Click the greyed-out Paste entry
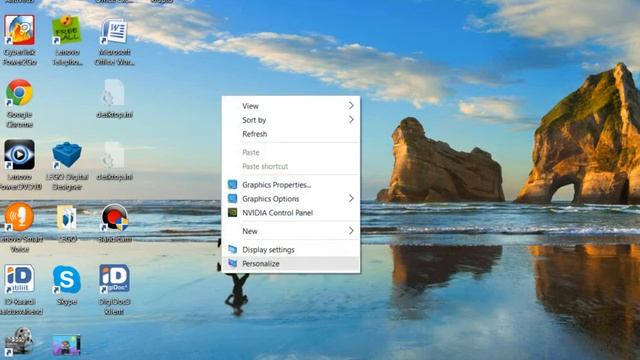This screenshot has height=360, width=640. (x=291, y=152)
